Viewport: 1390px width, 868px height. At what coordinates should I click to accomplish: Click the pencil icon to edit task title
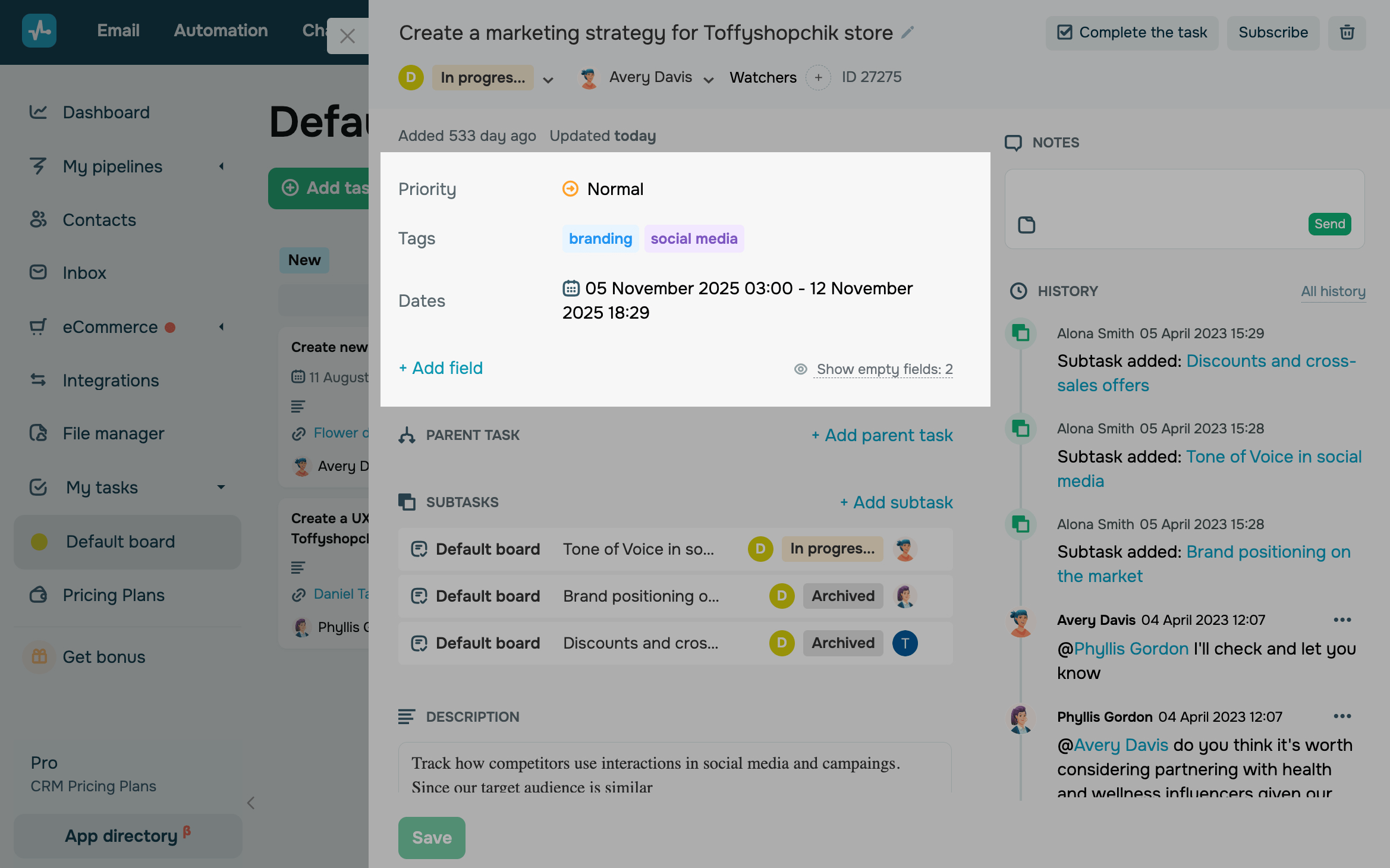click(907, 32)
